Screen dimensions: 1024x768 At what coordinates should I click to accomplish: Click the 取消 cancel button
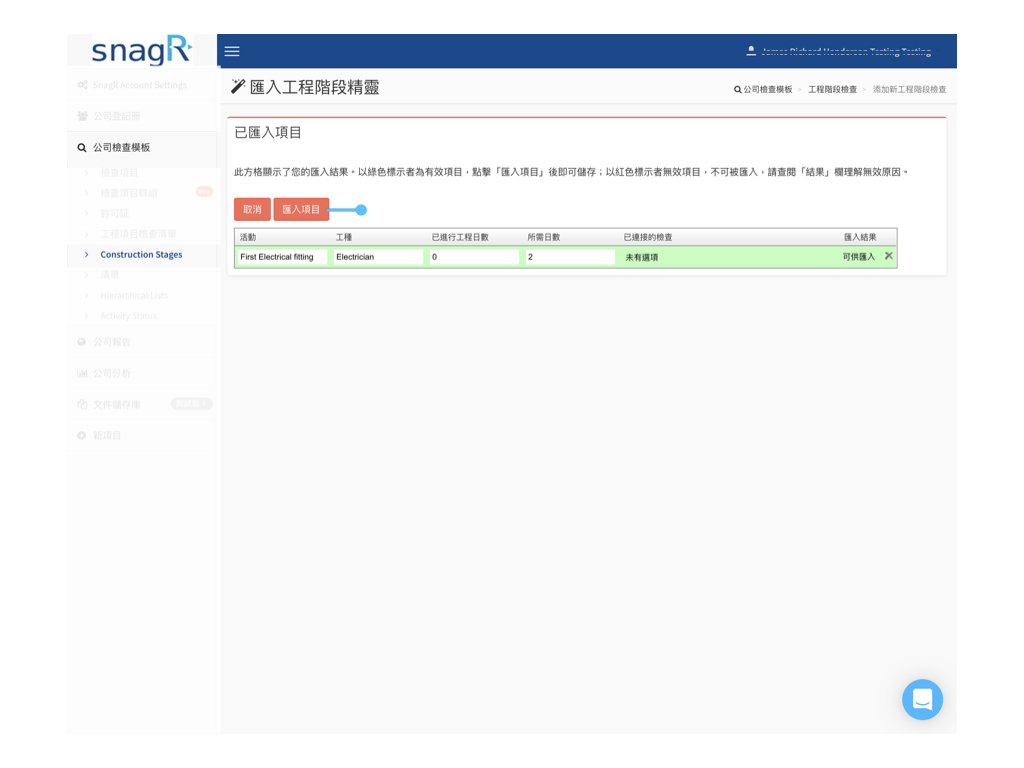252,210
